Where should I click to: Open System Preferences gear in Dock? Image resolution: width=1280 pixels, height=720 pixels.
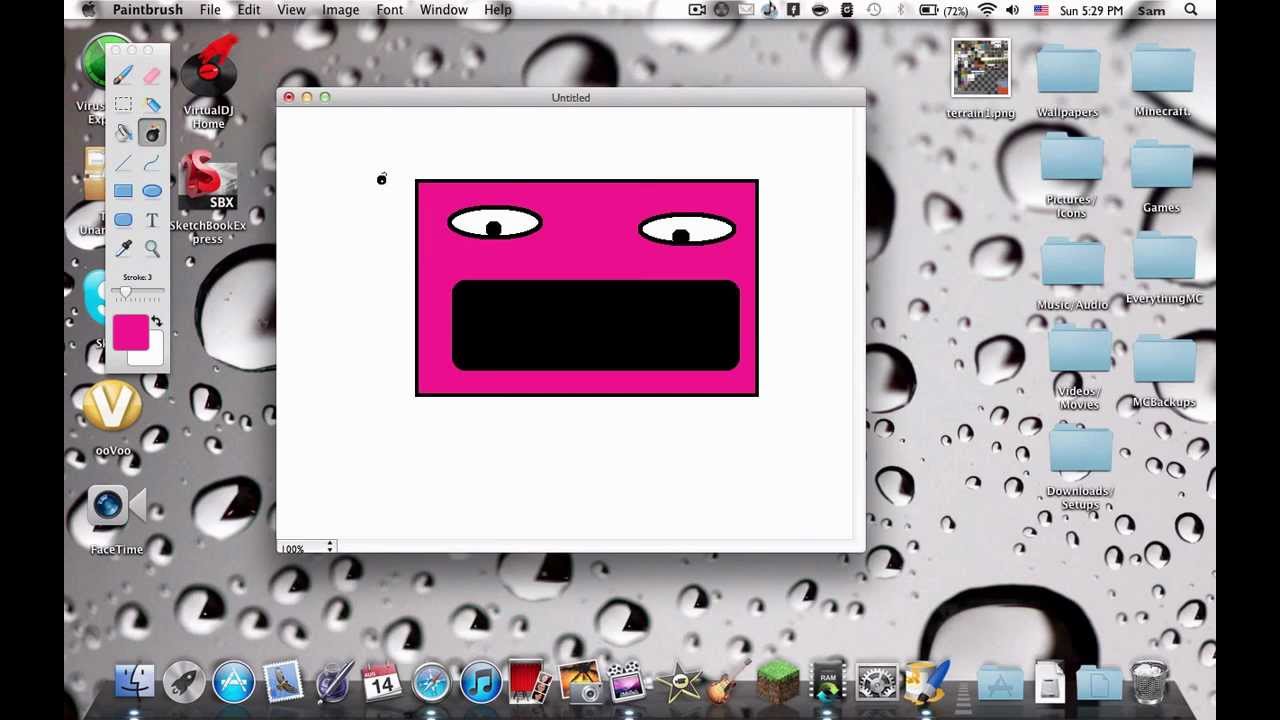(877, 683)
